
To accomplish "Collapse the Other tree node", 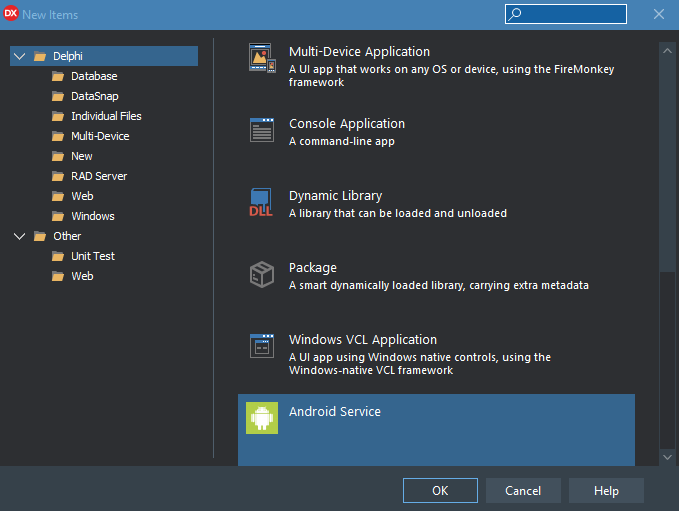I will 19,236.
